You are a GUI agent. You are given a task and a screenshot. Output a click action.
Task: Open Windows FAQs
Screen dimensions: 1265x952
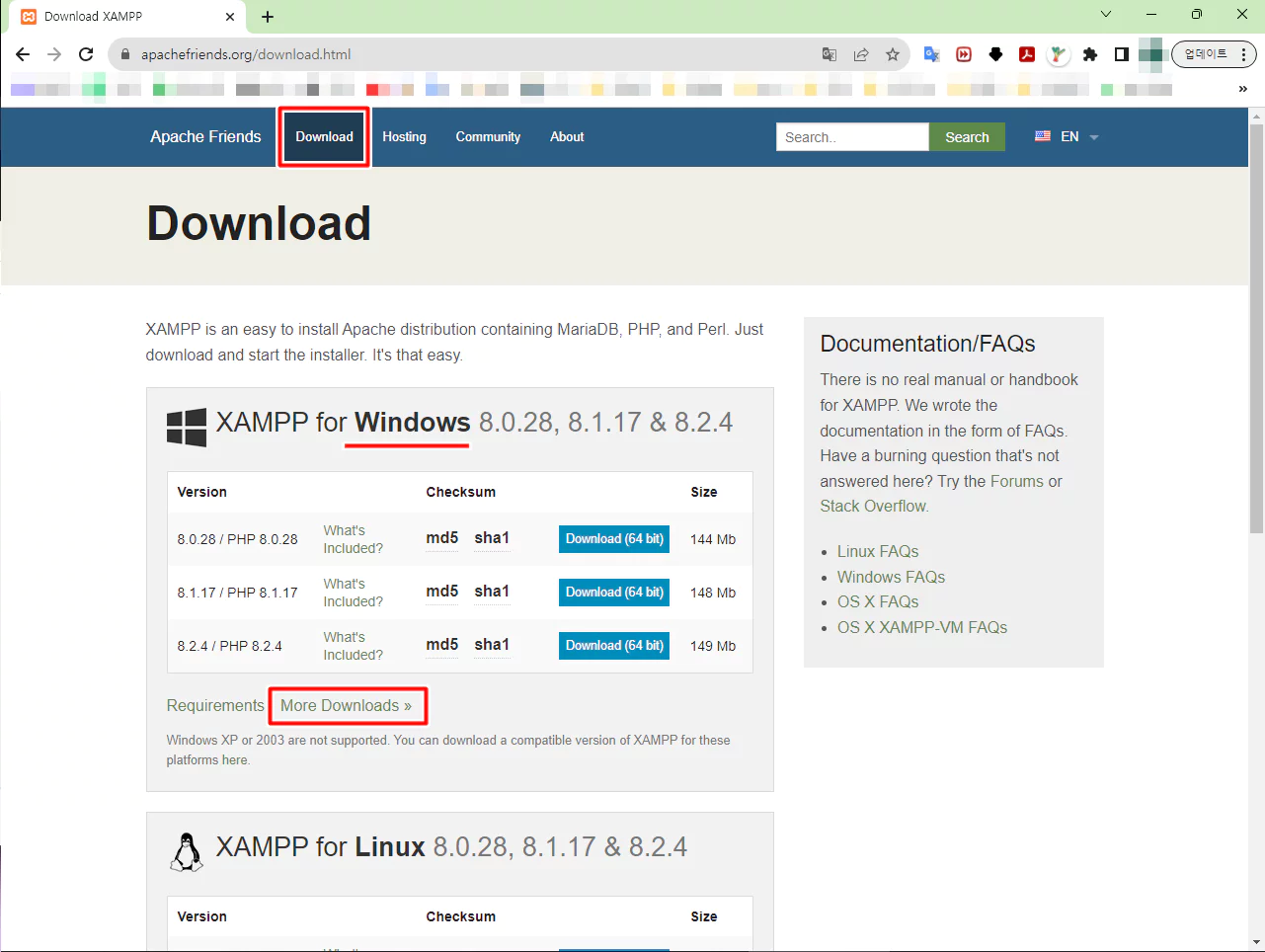pyautogui.click(x=891, y=577)
